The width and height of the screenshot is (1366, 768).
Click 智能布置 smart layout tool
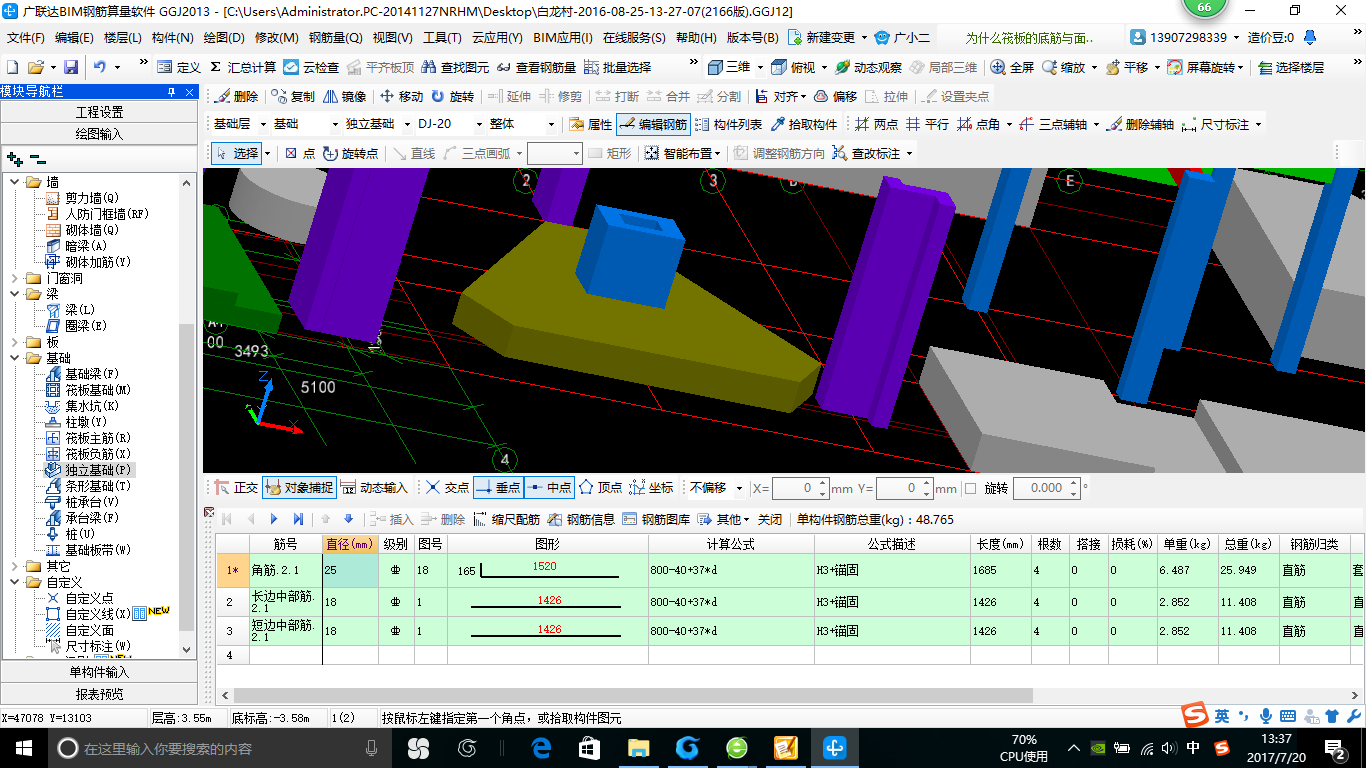pos(684,153)
